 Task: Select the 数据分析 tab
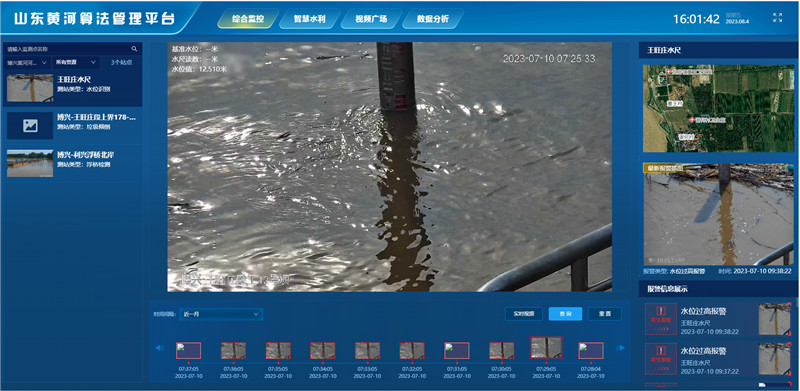(x=433, y=19)
